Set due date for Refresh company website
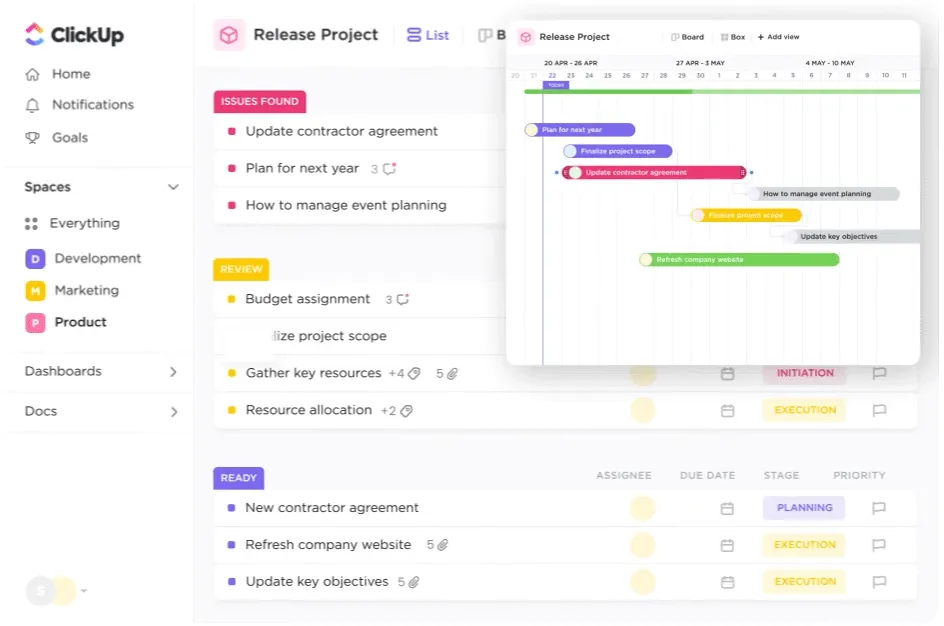This screenshot has width=944, height=626. click(x=727, y=545)
